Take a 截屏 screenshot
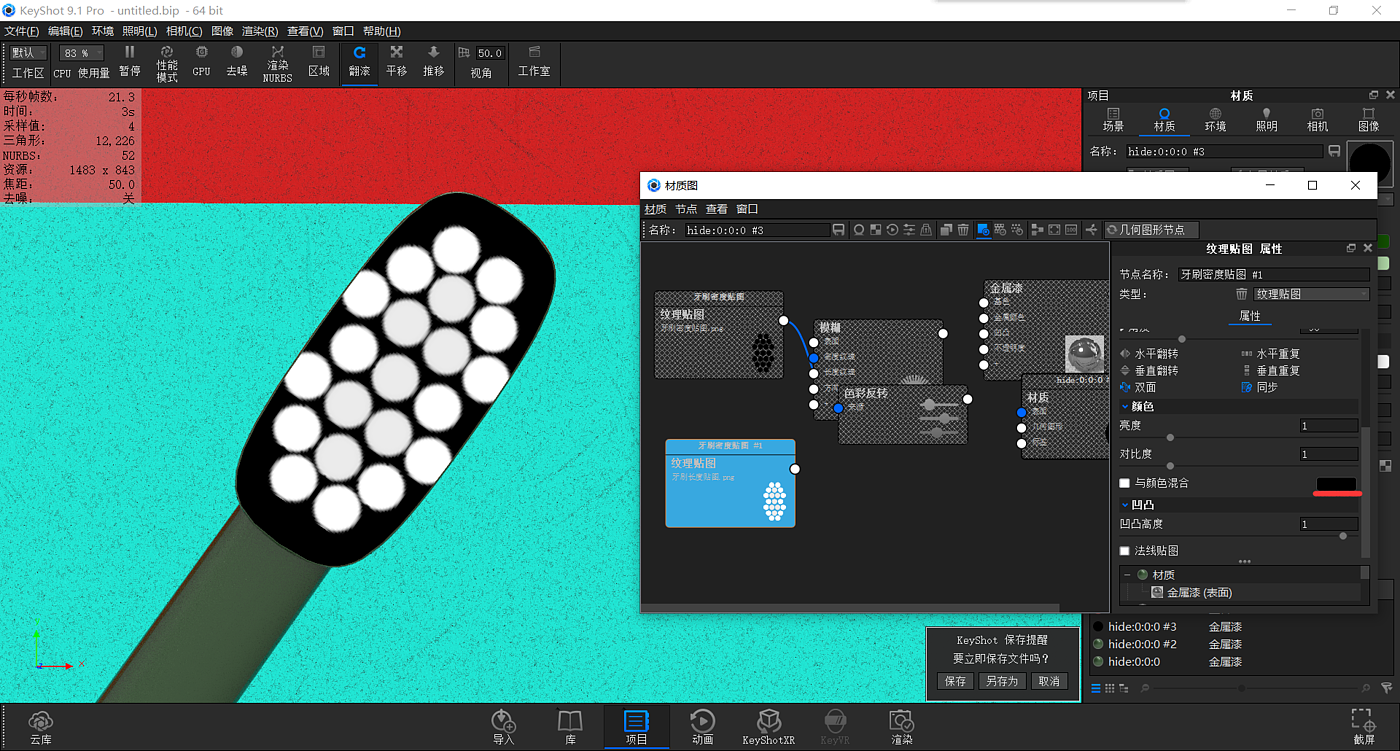 [1362, 727]
